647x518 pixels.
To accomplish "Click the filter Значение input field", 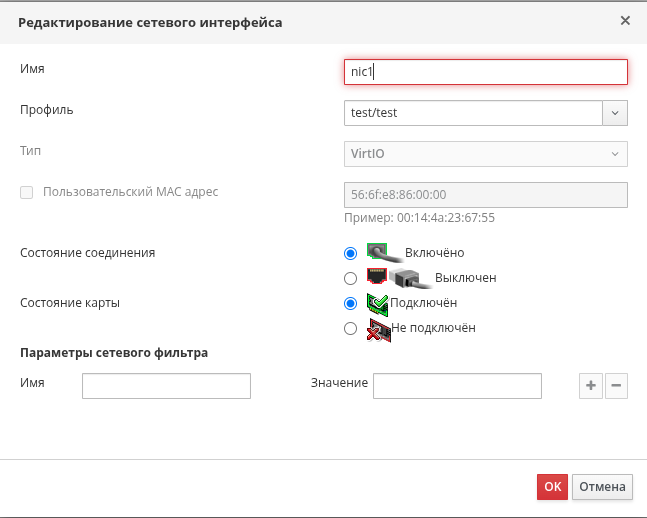I will click(457, 386).
